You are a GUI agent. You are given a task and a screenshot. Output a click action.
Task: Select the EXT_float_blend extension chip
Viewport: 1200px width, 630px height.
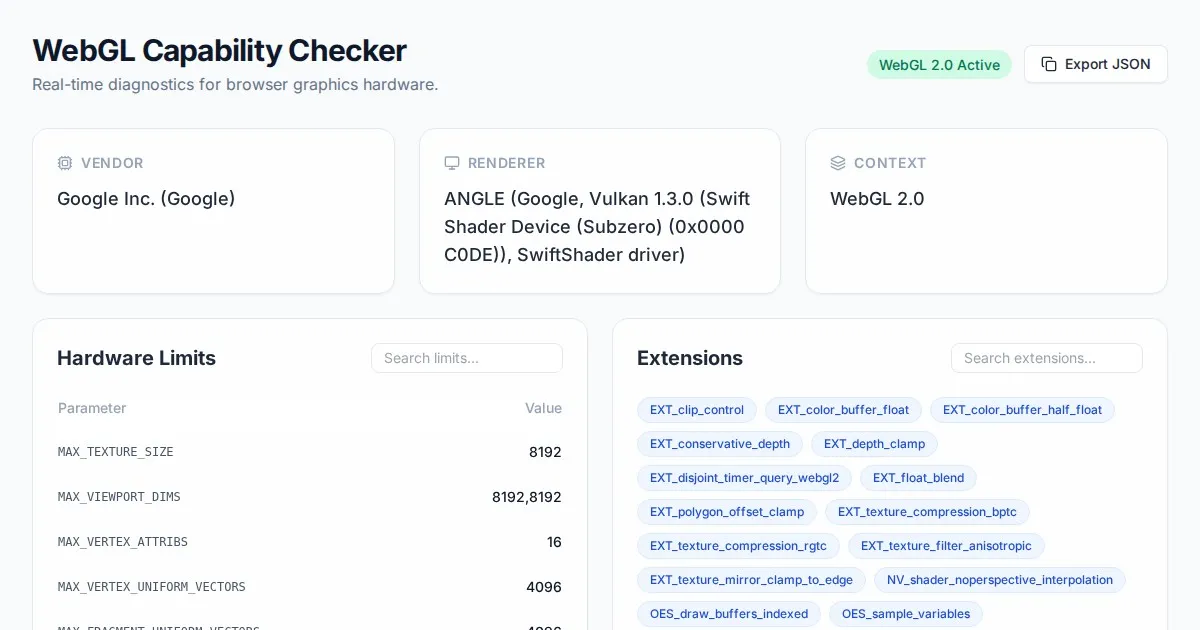[918, 478]
